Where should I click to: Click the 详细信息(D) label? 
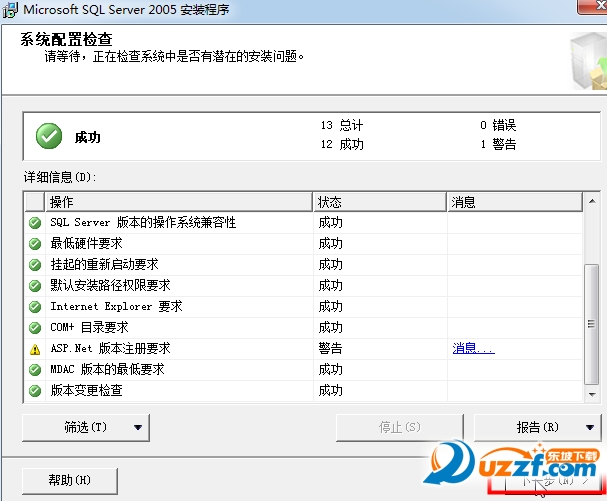(60, 177)
